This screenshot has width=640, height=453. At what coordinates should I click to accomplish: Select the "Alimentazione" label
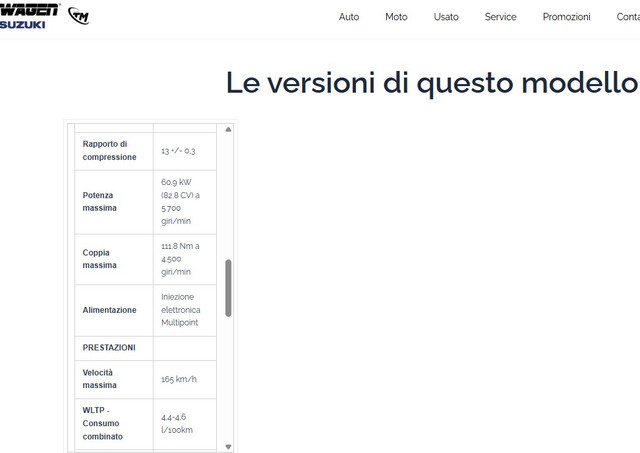point(109,310)
